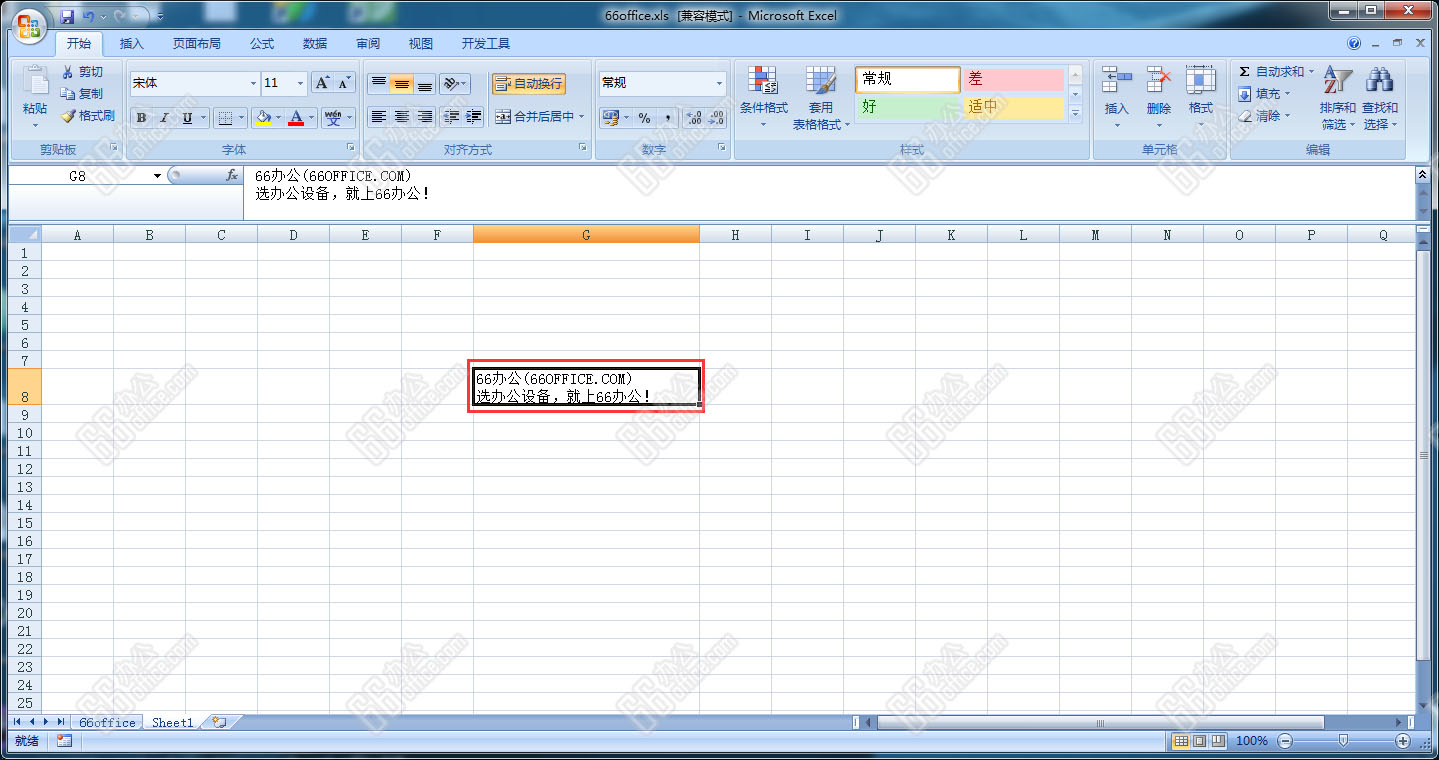Increase decimal places
This screenshot has width=1439, height=760.
pyautogui.click(x=694, y=118)
